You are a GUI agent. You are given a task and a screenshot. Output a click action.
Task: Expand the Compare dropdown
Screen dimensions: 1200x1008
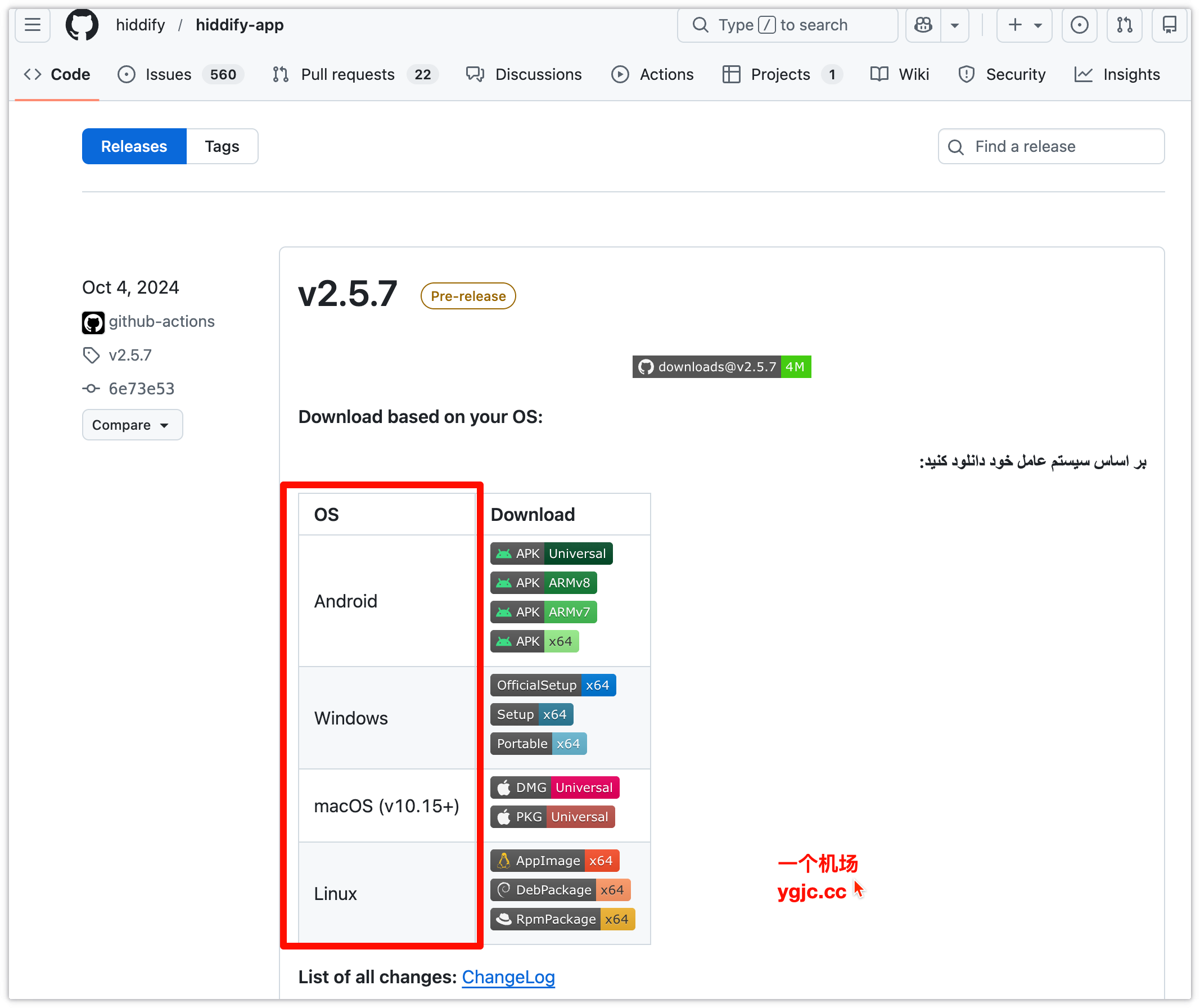132,425
